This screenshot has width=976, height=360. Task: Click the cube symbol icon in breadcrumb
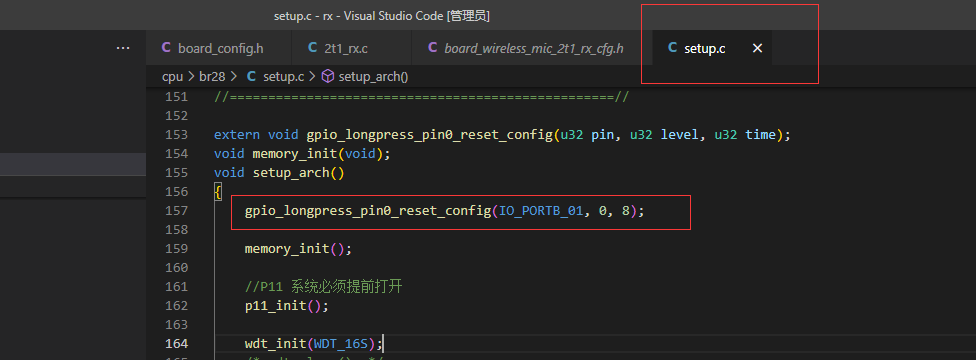click(x=327, y=77)
